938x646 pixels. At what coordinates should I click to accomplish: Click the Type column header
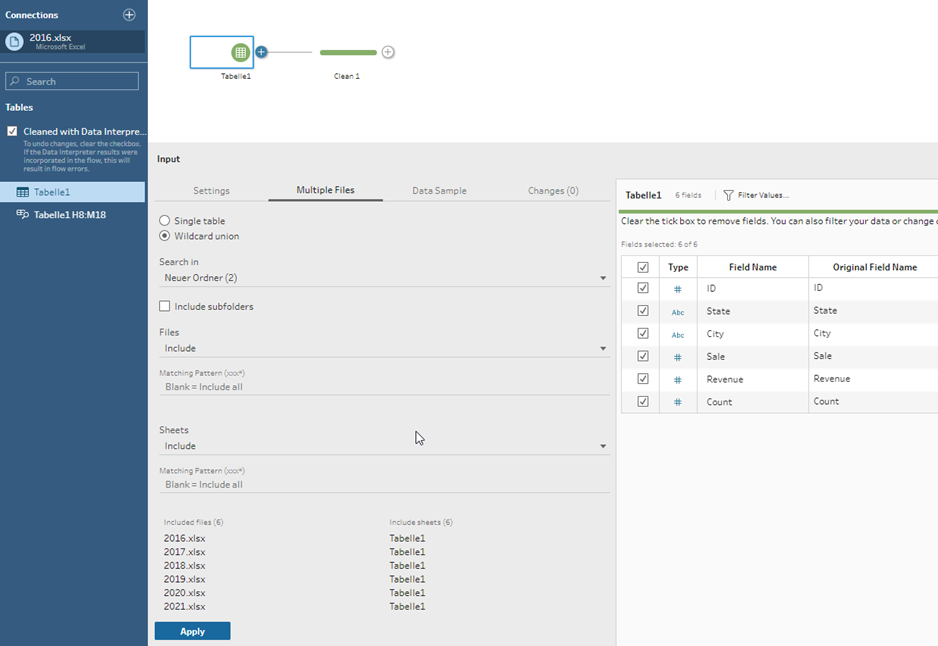678,267
